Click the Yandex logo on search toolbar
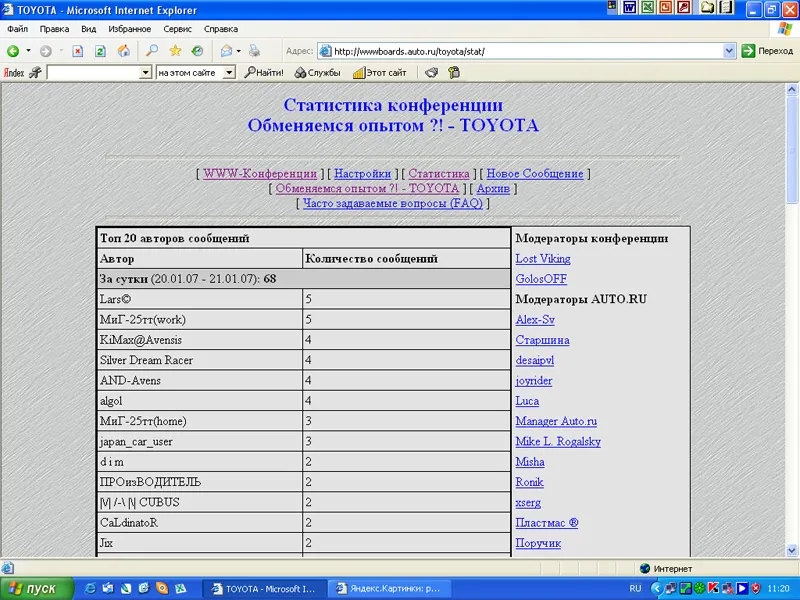Viewport: 800px width, 600px height. (x=14, y=73)
